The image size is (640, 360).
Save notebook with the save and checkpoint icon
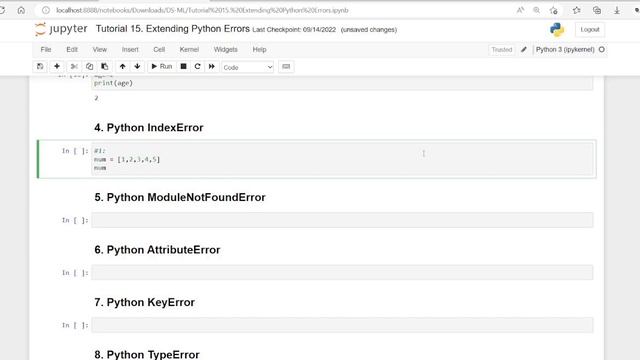pos(40,67)
